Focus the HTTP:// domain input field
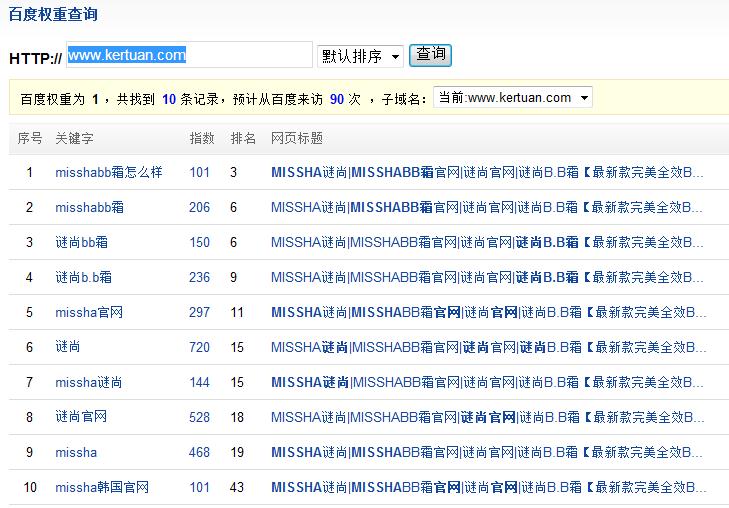 (189, 55)
